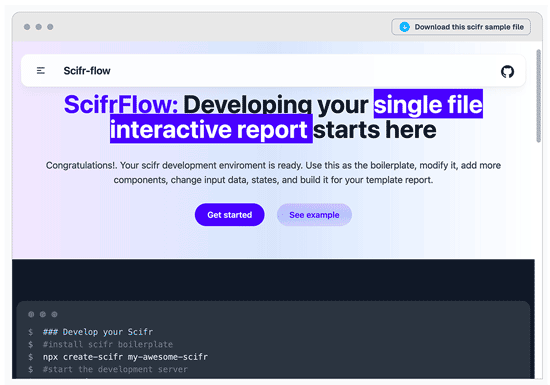This screenshot has height=385, width=550.
Task: Click the 'Congratulations!' paragraph text
Action: pos(273,173)
